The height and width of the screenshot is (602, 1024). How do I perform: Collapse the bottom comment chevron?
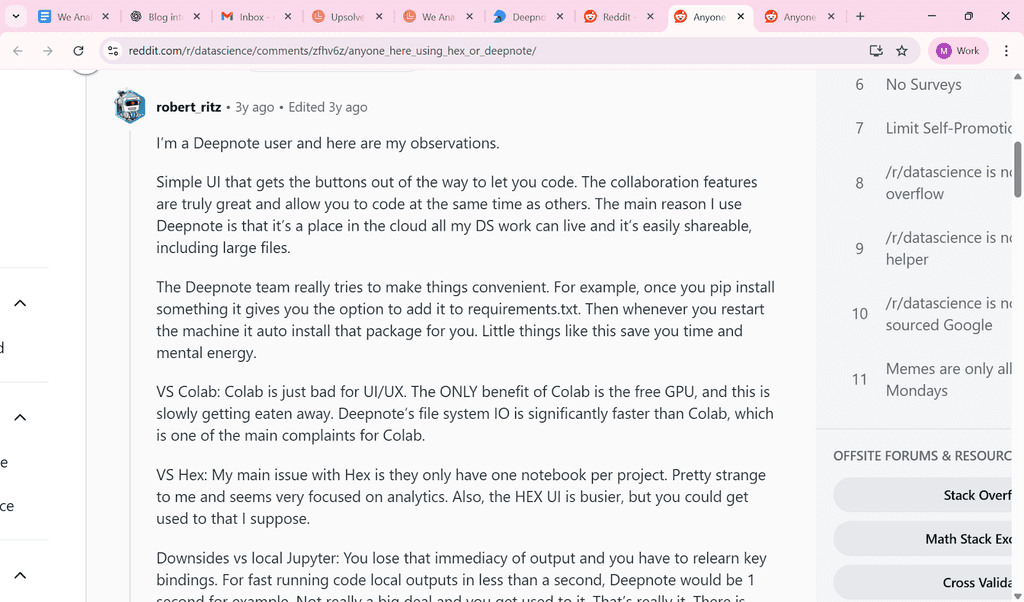click(x=21, y=574)
